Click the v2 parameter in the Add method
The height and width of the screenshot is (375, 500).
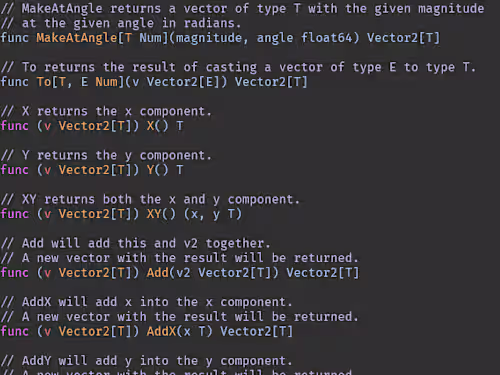183,273
